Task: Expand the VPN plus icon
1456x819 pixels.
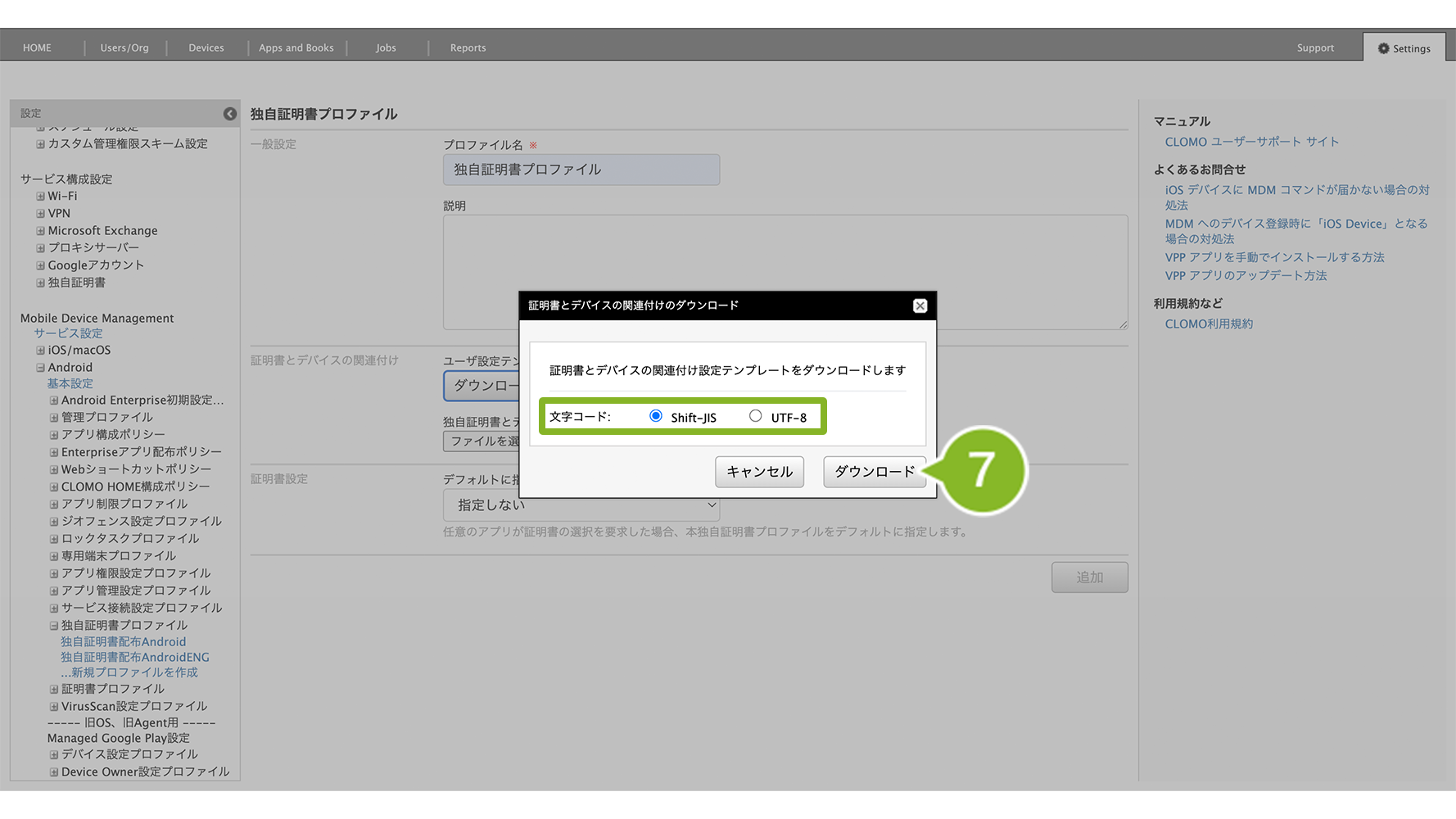Action: (40, 214)
